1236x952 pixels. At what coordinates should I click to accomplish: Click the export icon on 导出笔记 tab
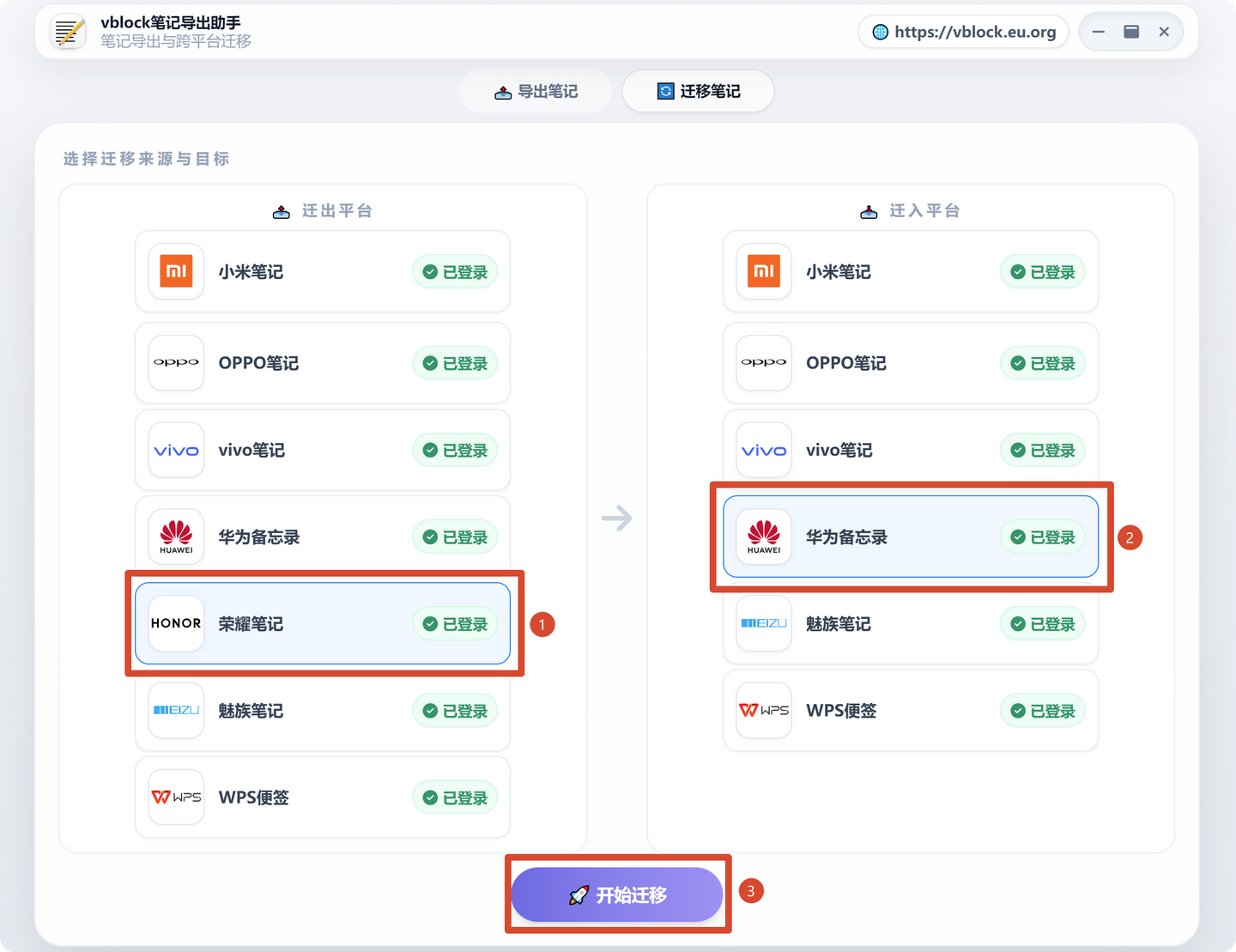(503, 92)
